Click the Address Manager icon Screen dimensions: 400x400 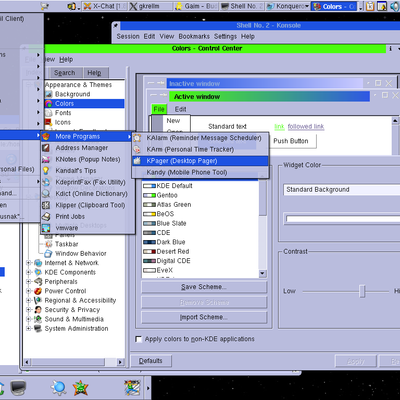tap(46, 148)
